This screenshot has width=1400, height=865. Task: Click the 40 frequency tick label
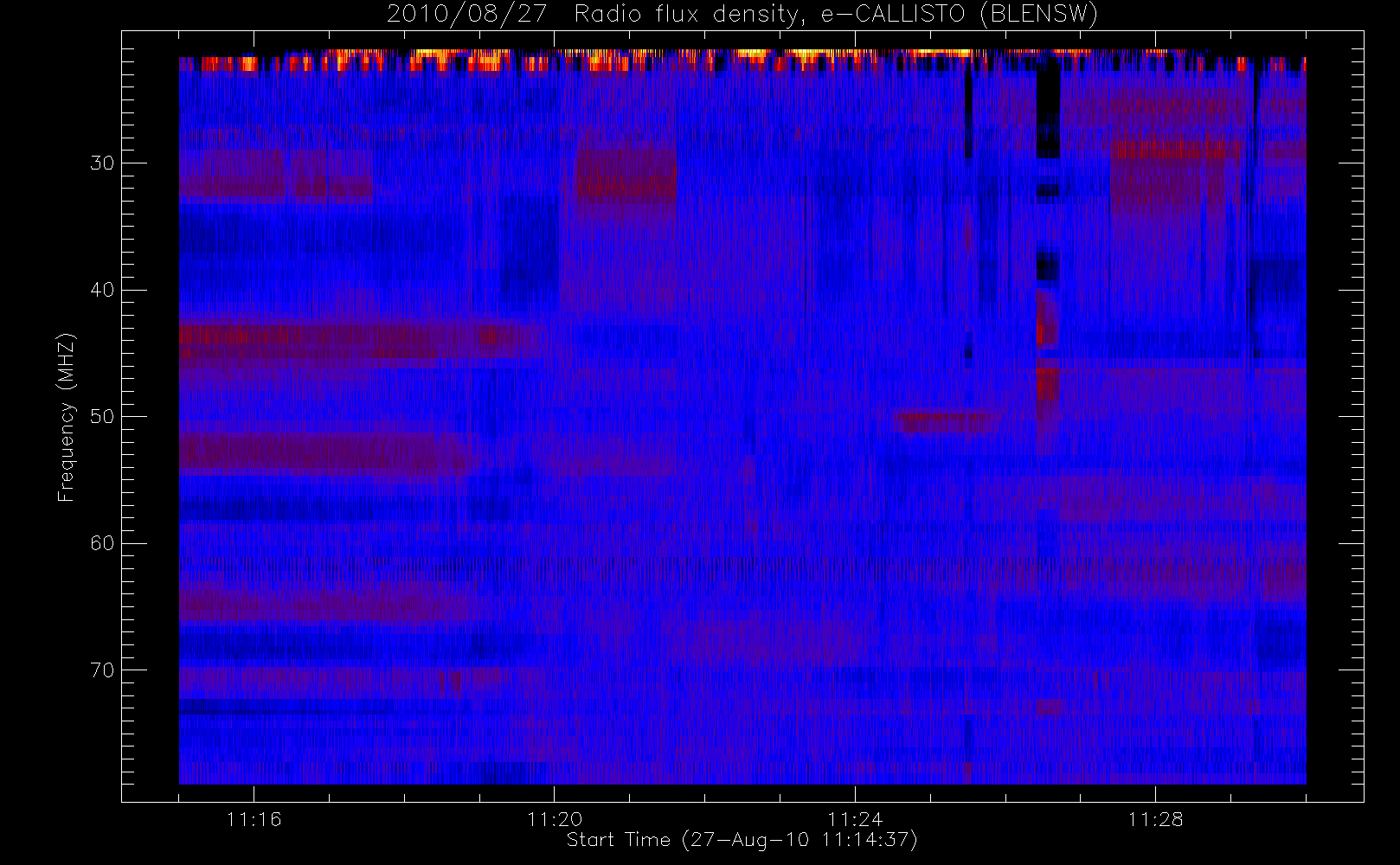coord(102,290)
